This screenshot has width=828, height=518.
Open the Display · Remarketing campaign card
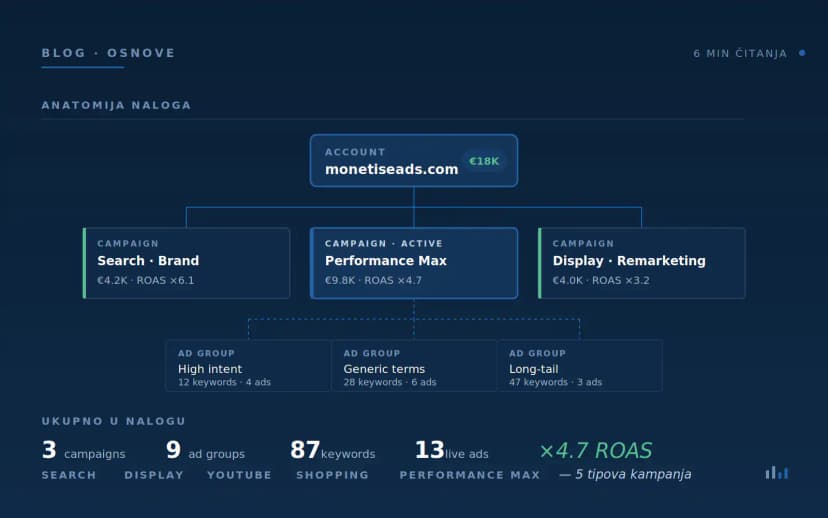[x=642, y=263]
